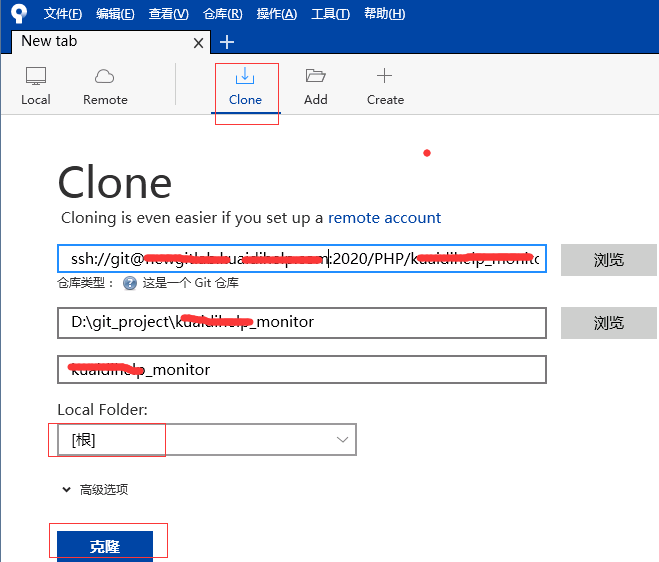659x562 pixels.
Task: Open the 仓库(R) menu
Action: [222, 14]
